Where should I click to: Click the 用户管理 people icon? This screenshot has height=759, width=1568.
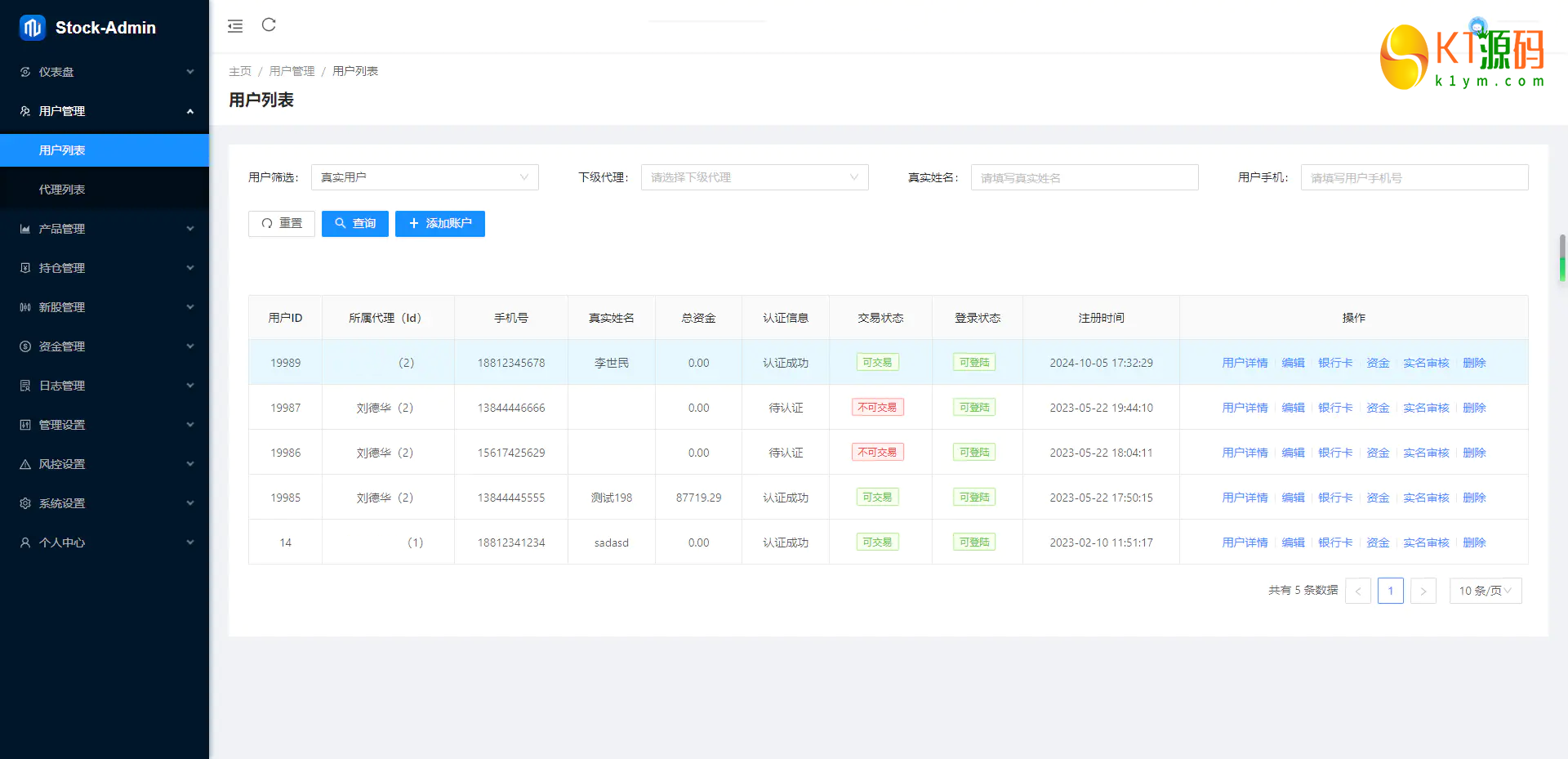pyautogui.click(x=25, y=111)
